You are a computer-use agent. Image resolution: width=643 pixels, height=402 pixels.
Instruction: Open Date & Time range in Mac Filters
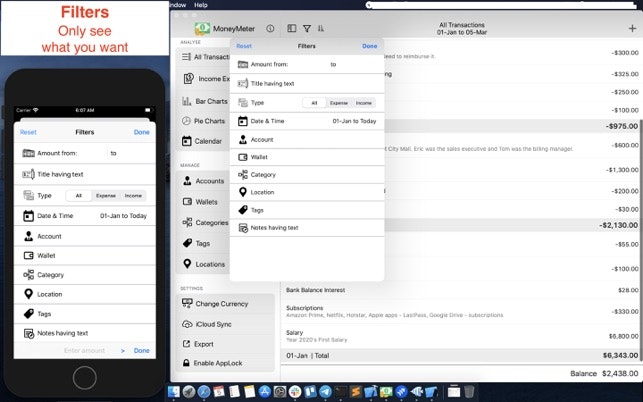[307, 121]
